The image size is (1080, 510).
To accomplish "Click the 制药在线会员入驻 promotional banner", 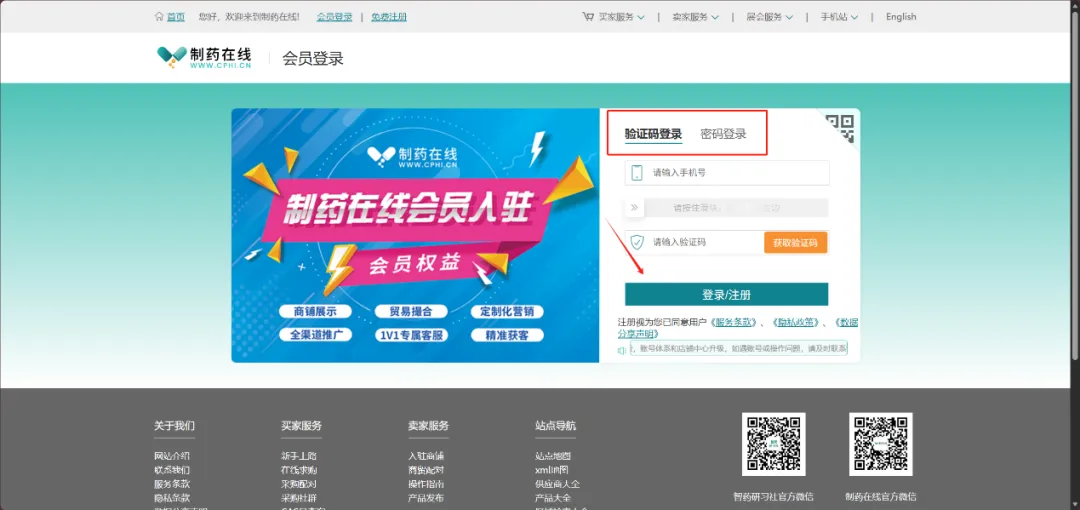I will (x=415, y=235).
